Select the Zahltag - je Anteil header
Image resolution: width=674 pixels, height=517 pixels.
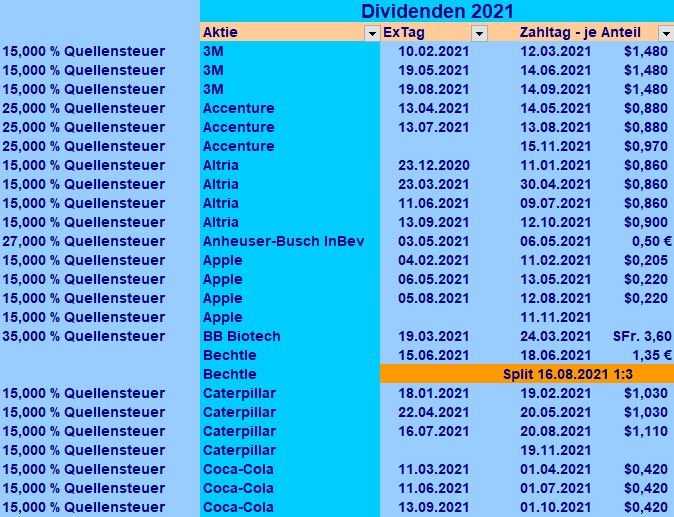[x=580, y=32]
